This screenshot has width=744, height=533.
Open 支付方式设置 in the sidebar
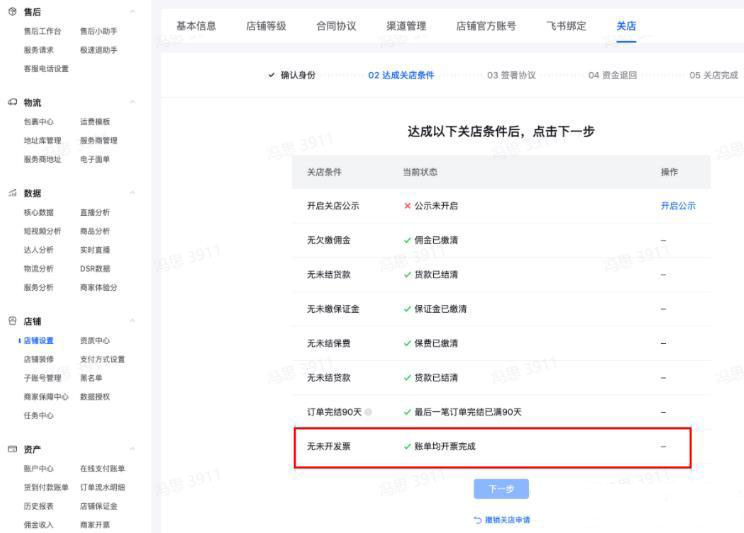tap(102, 359)
